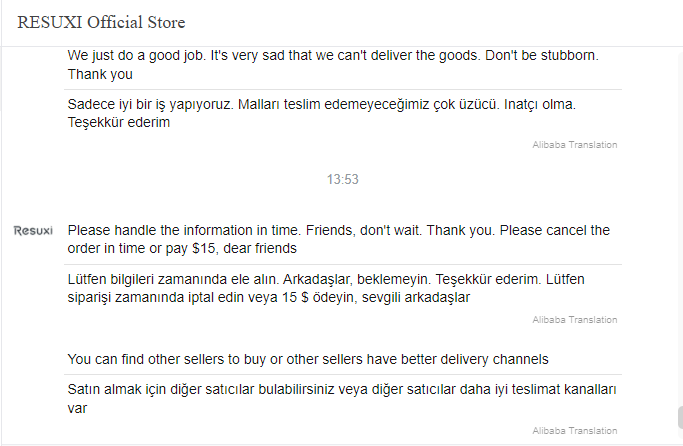Click the Resuxi seller avatar logo
The height and width of the screenshot is (446, 683).
33,230
